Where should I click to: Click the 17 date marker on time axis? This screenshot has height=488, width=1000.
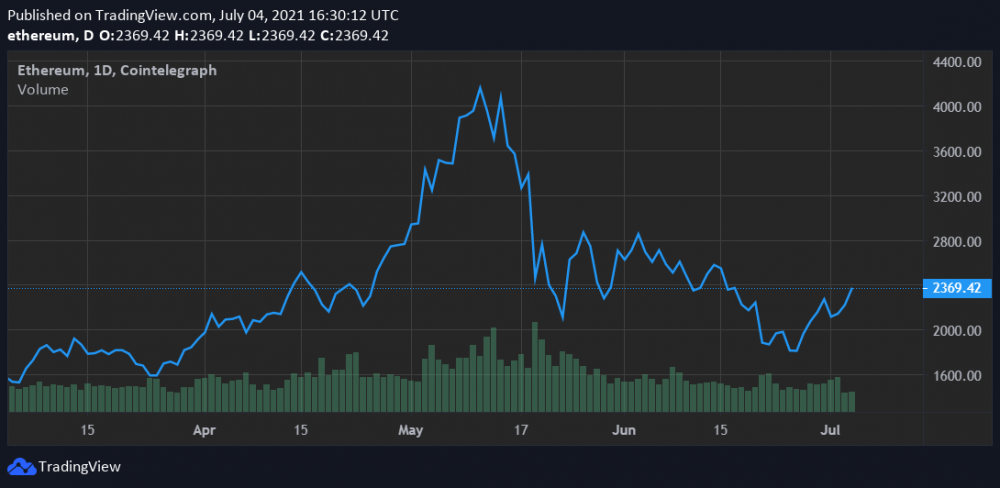(x=521, y=431)
